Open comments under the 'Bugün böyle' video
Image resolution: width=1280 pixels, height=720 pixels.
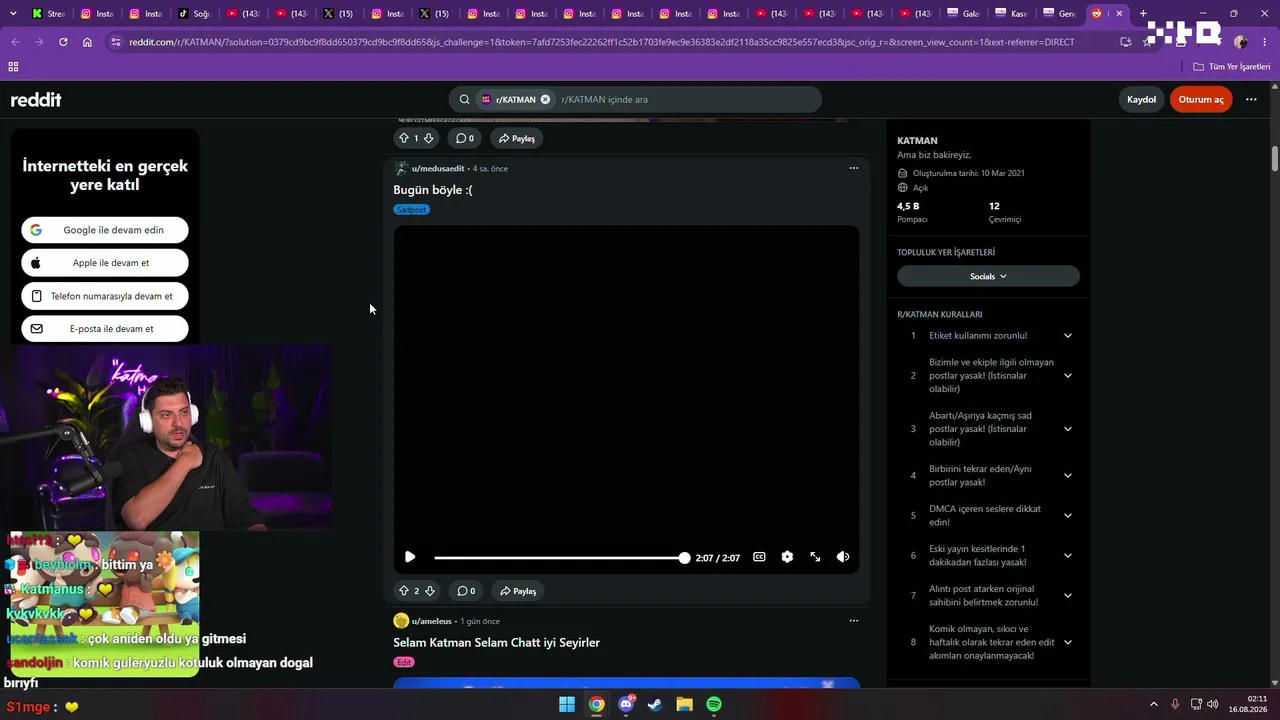465,591
